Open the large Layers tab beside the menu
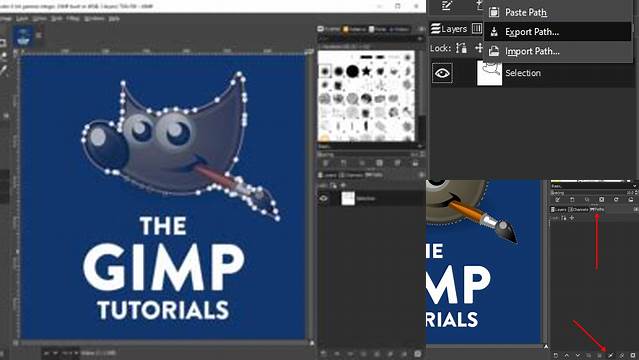Viewport: 639px width, 360px height. [x=449, y=29]
